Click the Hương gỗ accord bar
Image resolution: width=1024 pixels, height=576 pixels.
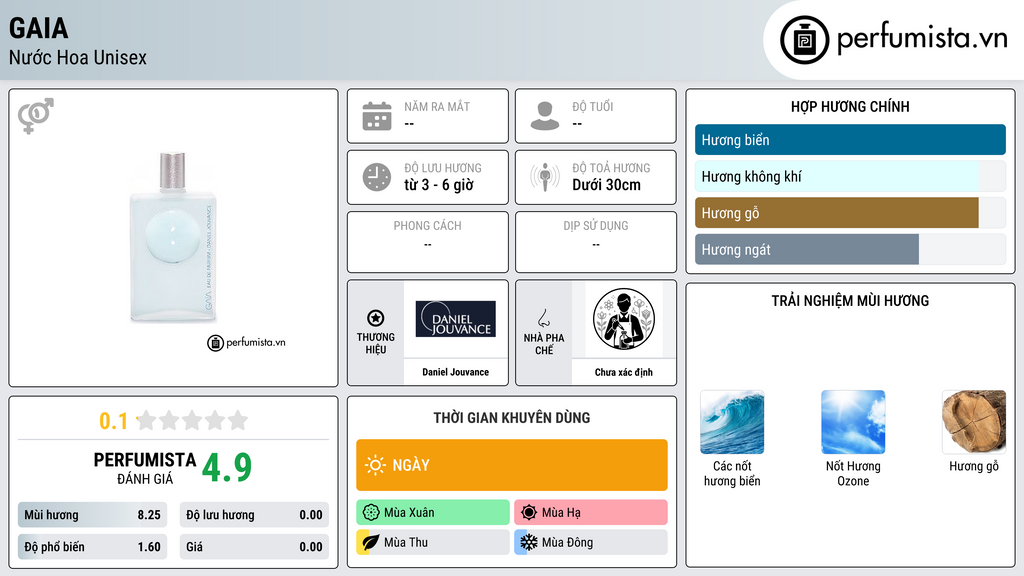pos(850,213)
